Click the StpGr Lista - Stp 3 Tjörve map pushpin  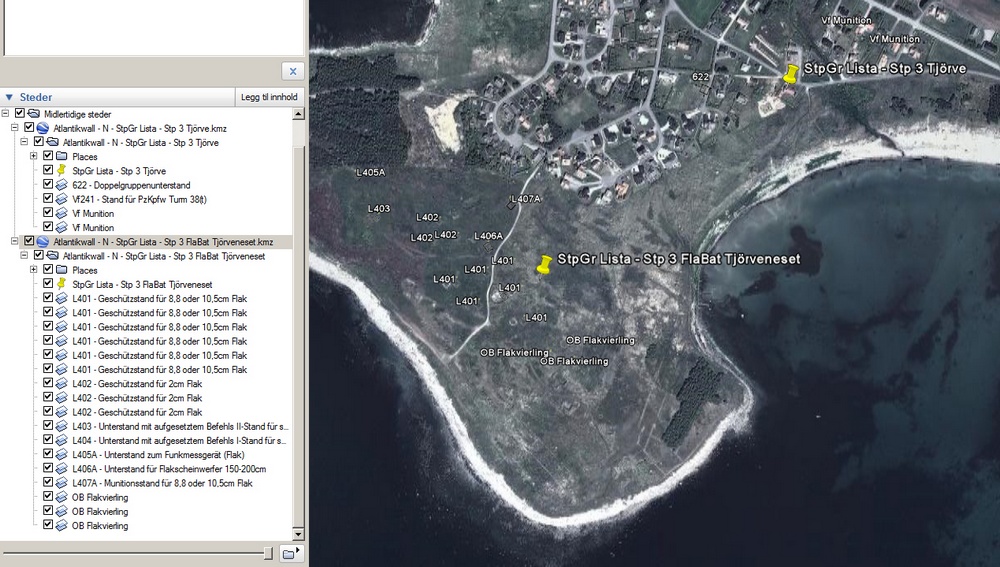coord(790,76)
